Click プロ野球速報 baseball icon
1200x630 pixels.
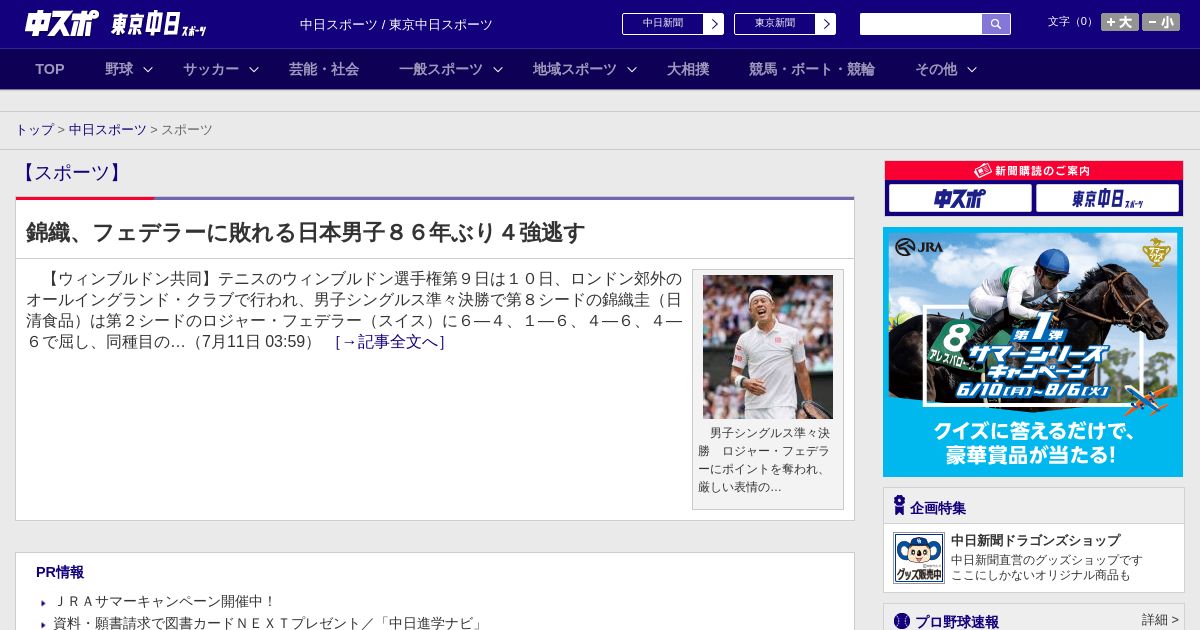tap(902, 621)
